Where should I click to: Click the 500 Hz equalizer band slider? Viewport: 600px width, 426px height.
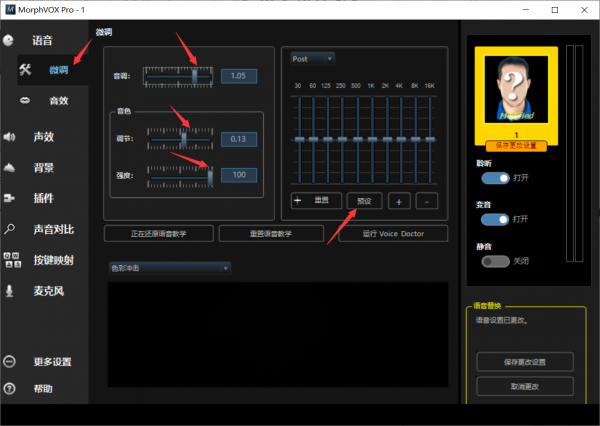(358, 140)
